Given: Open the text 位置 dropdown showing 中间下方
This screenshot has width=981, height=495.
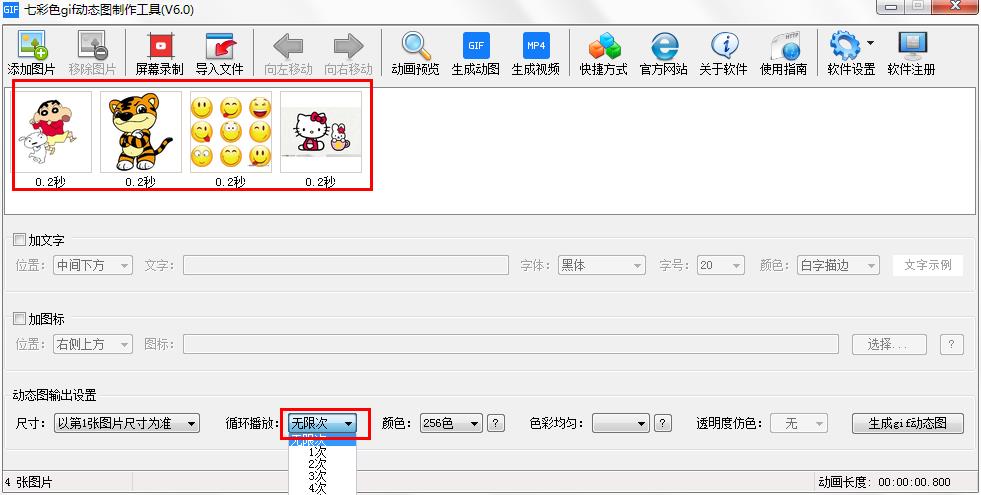Looking at the screenshot, I should (93, 265).
